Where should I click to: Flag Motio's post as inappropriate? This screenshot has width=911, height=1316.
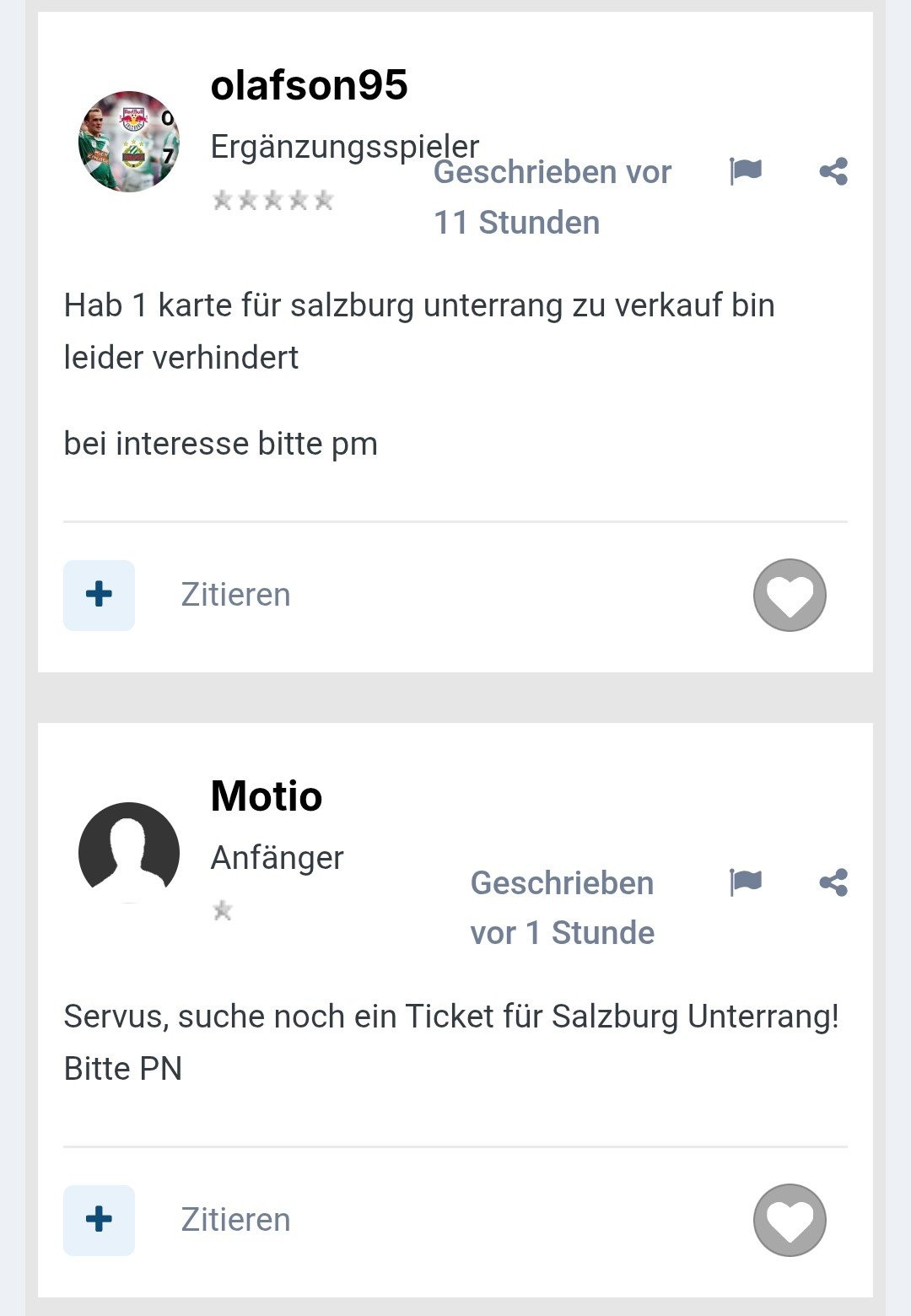tap(746, 882)
